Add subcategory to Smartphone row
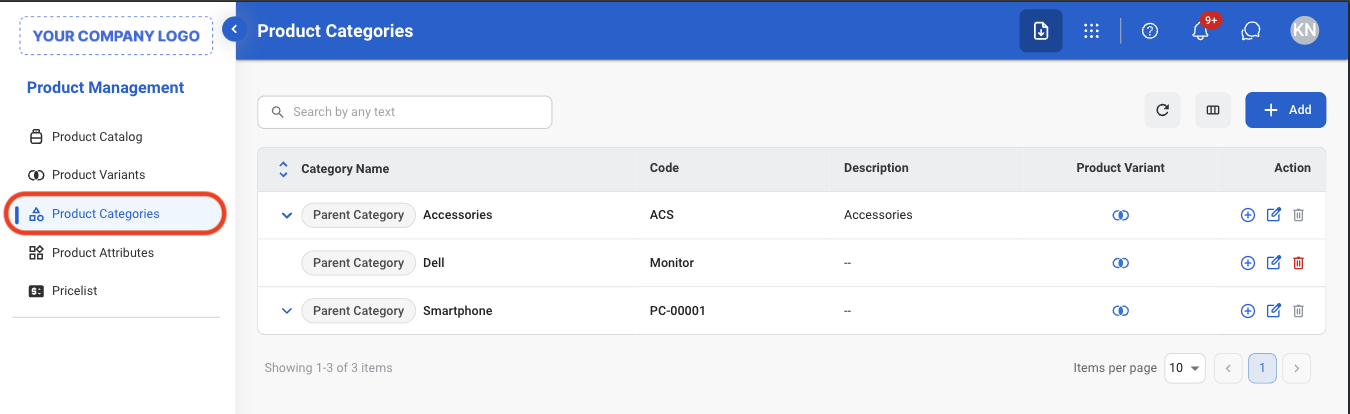 click(1248, 311)
